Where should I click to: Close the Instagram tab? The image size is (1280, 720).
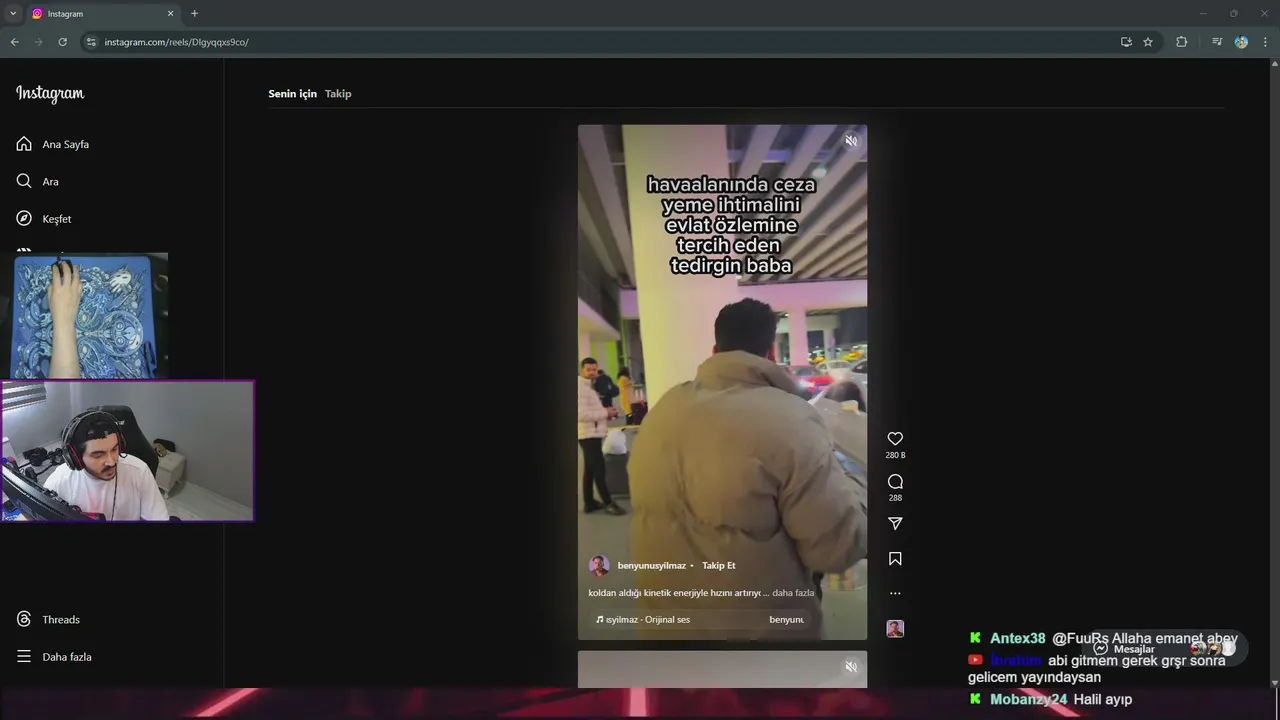point(170,13)
